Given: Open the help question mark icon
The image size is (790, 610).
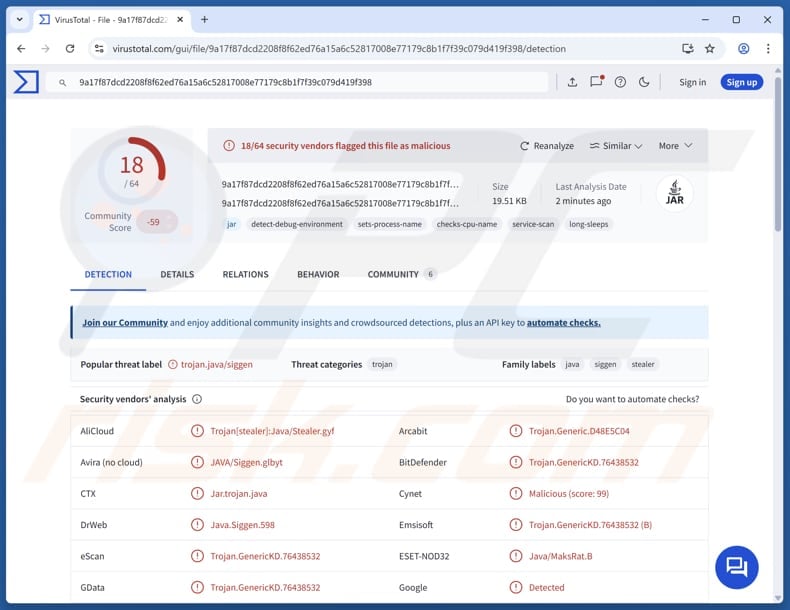Looking at the screenshot, I should (620, 82).
